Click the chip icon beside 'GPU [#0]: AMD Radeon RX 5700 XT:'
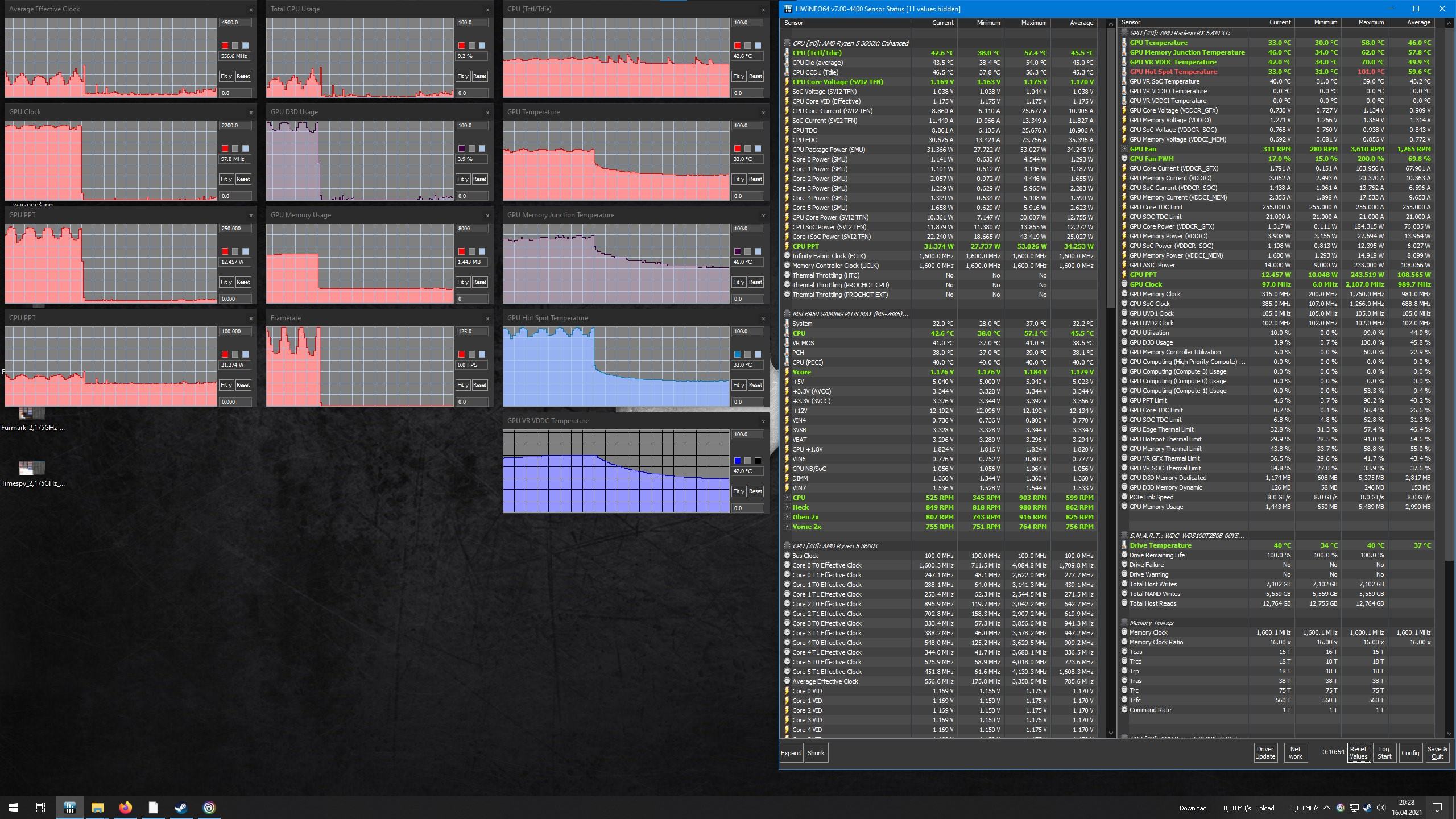Viewport: 1456px width, 819px height. [1124, 33]
